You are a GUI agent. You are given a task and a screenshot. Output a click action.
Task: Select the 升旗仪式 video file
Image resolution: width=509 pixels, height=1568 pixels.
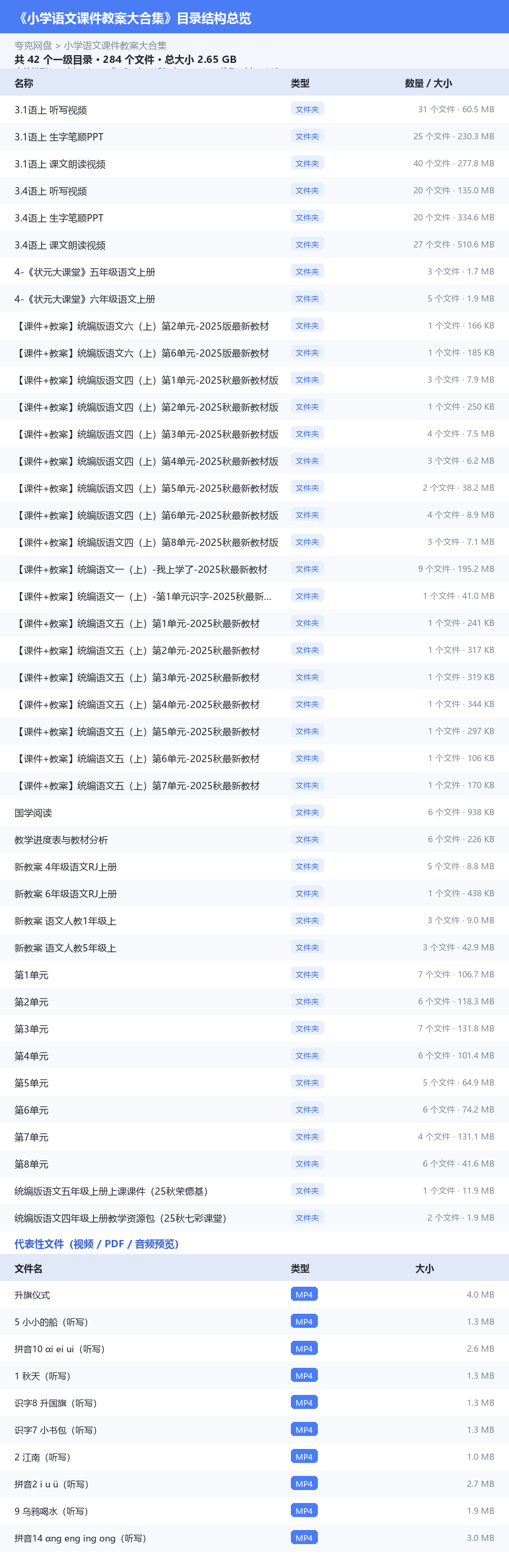[254, 1295]
